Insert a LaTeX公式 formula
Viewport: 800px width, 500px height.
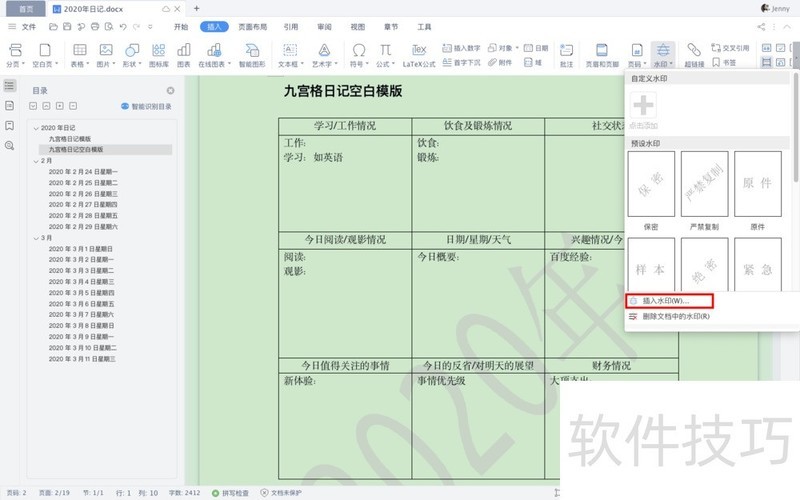420,51
